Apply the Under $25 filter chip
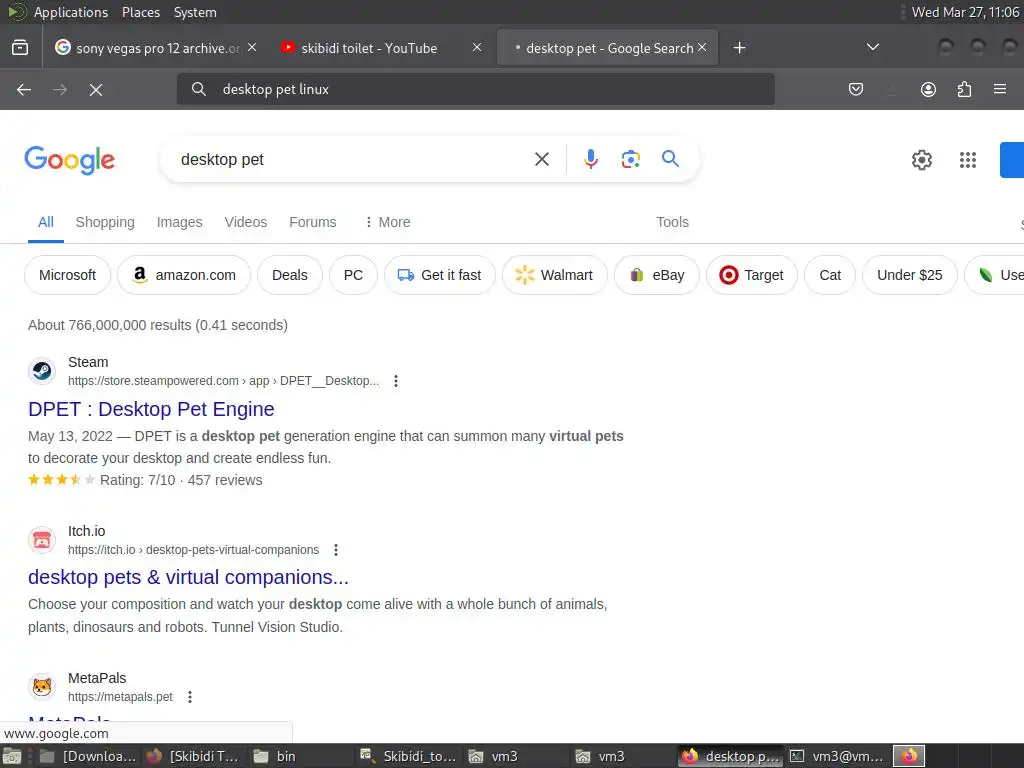The image size is (1024, 768). tap(910, 275)
